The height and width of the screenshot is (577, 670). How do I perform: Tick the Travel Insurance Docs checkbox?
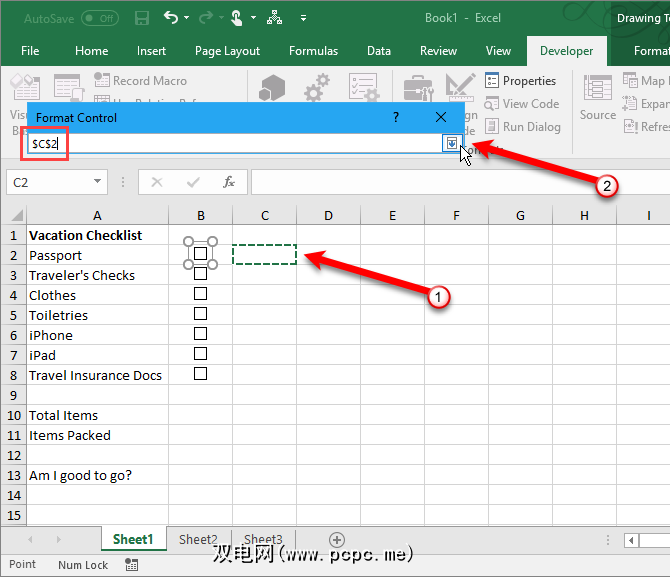(200, 374)
